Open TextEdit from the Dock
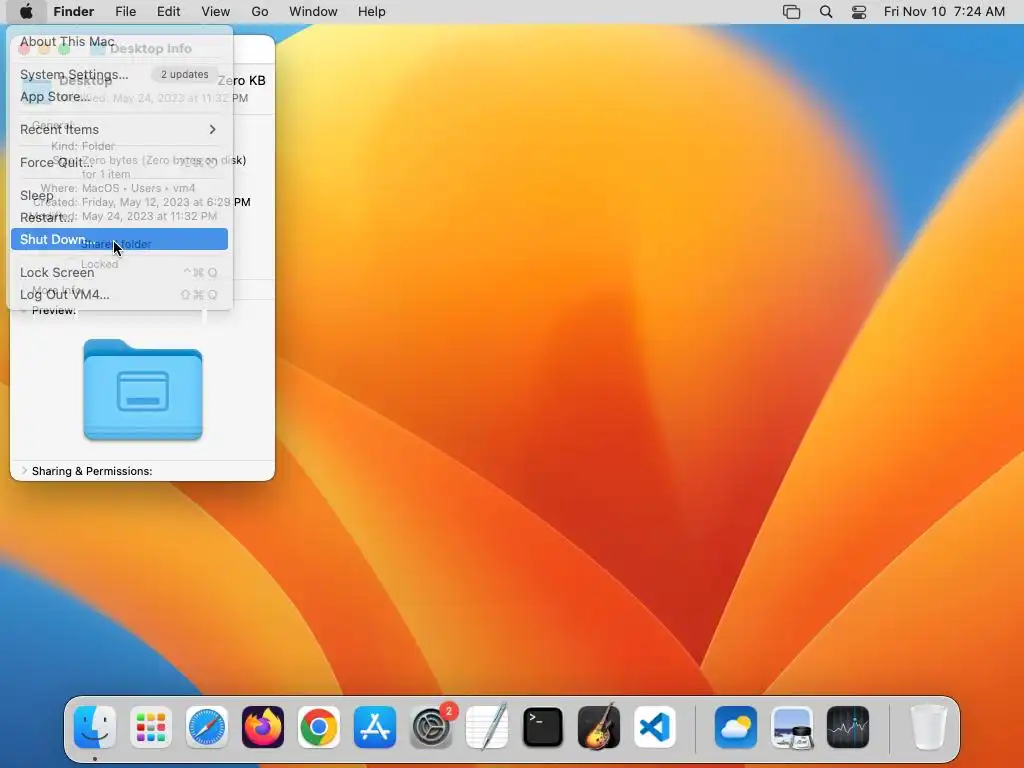The height and width of the screenshot is (768, 1024). click(x=487, y=727)
